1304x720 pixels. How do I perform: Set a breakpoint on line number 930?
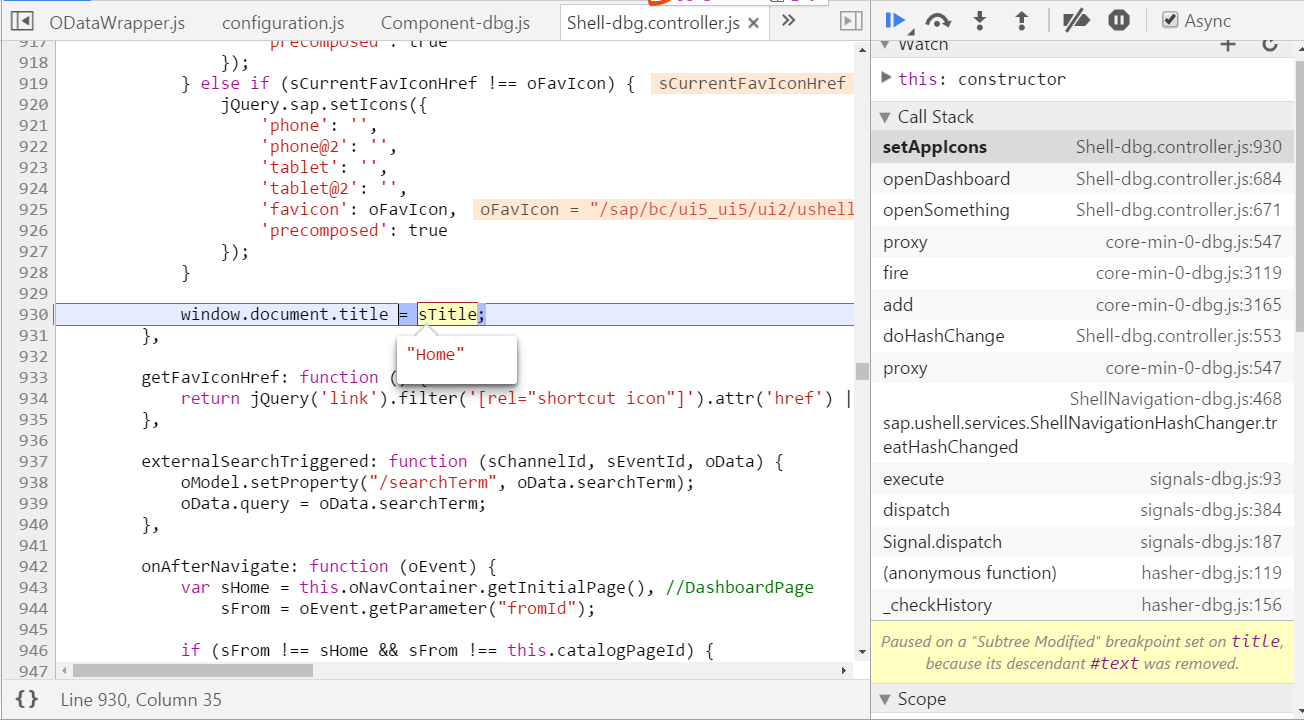[33, 314]
